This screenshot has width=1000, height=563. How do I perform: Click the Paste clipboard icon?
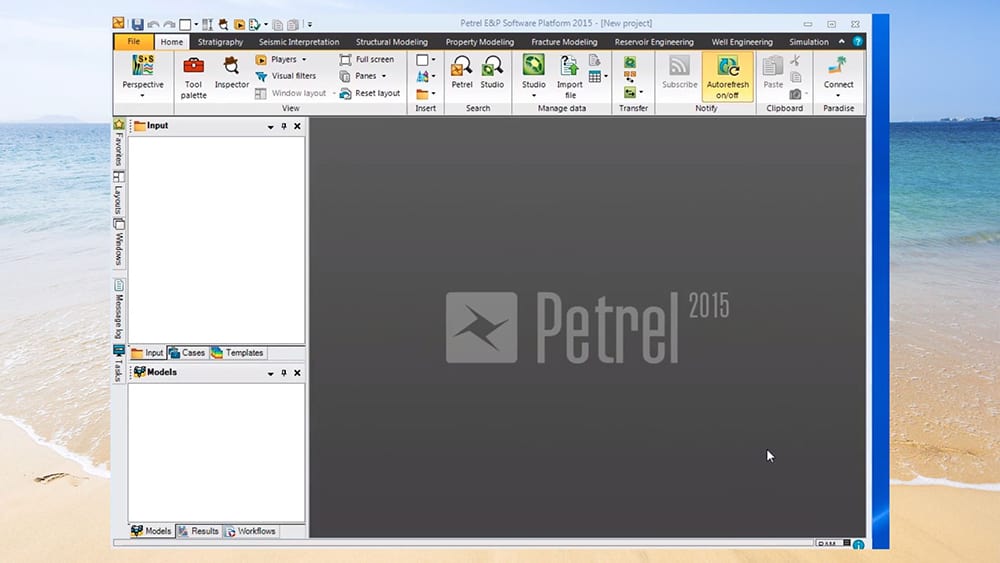(x=772, y=66)
